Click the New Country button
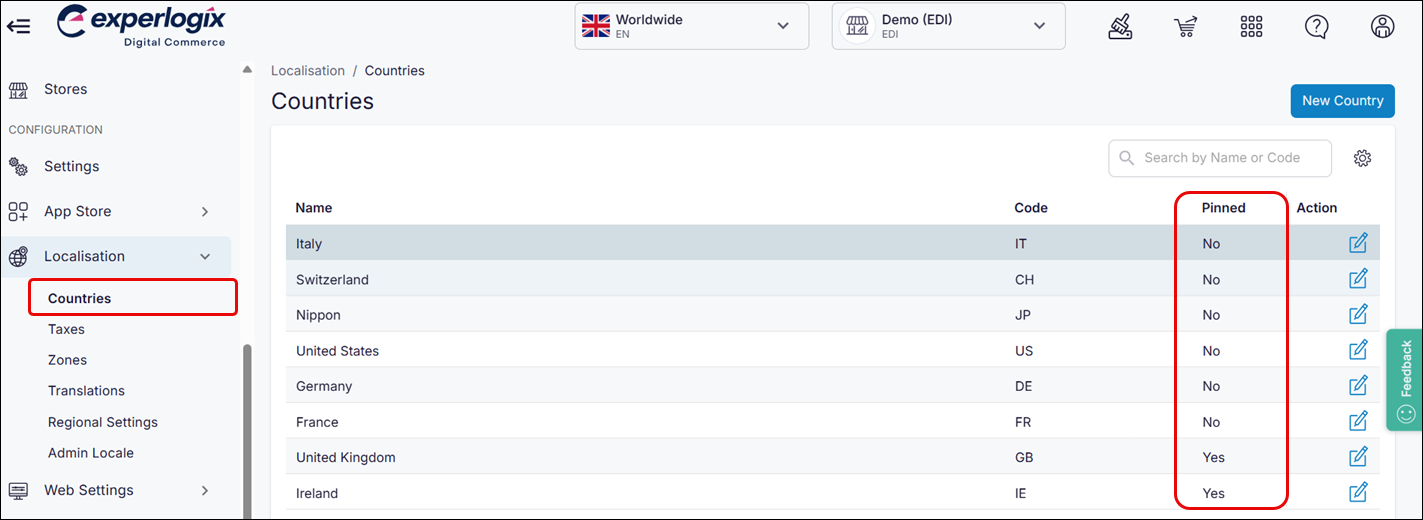This screenshot has height=520, width=1423. point(1342,101)
